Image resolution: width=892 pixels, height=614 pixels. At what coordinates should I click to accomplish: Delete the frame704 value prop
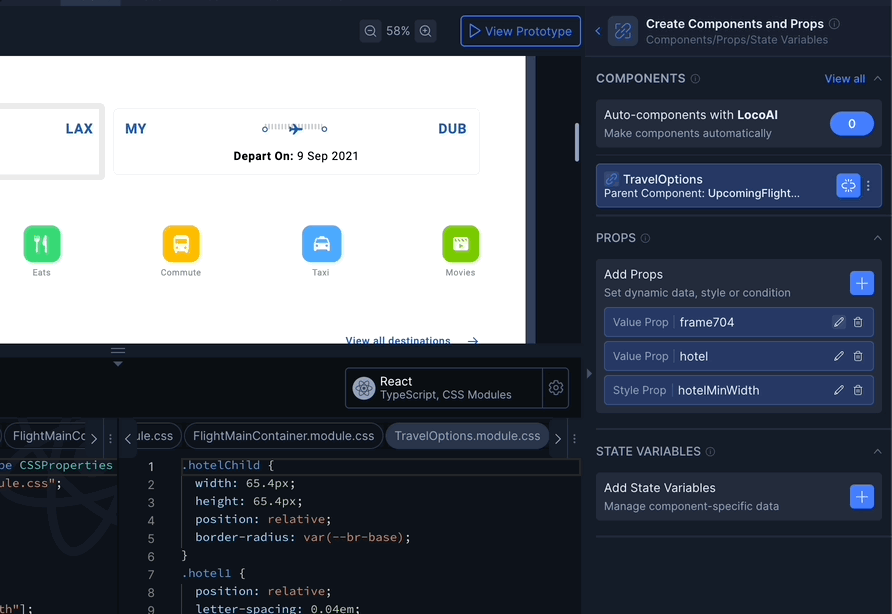pyautogui.click(x=858, y=322)
